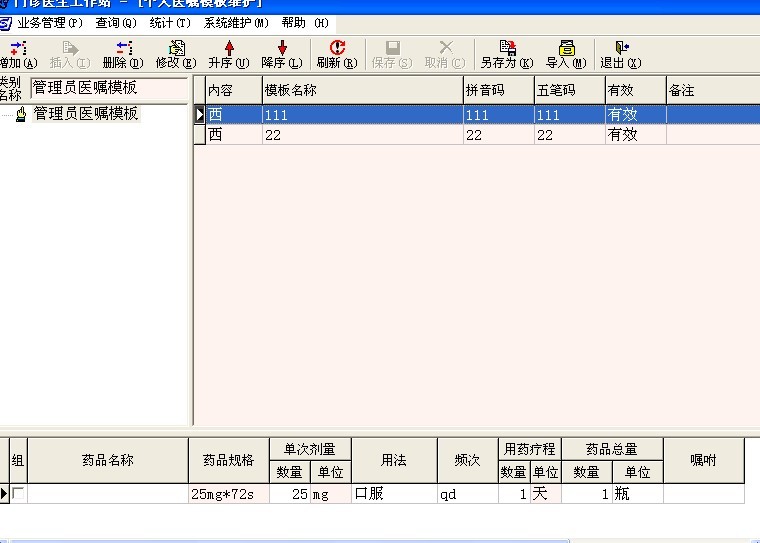Open the 系统维护(M) menu
760x543 pixels.
pos(236,23)
